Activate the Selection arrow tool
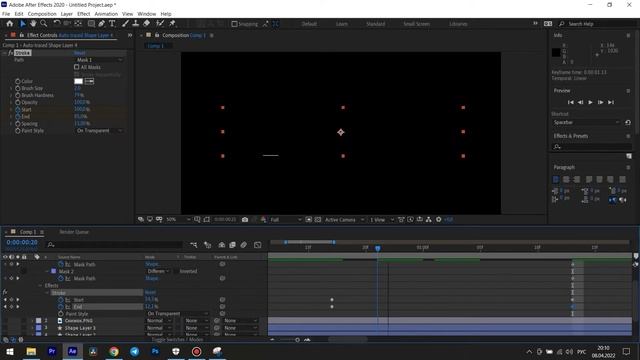Image resolution: width=640 pixels, height=360 pixels. click(22, 24)
